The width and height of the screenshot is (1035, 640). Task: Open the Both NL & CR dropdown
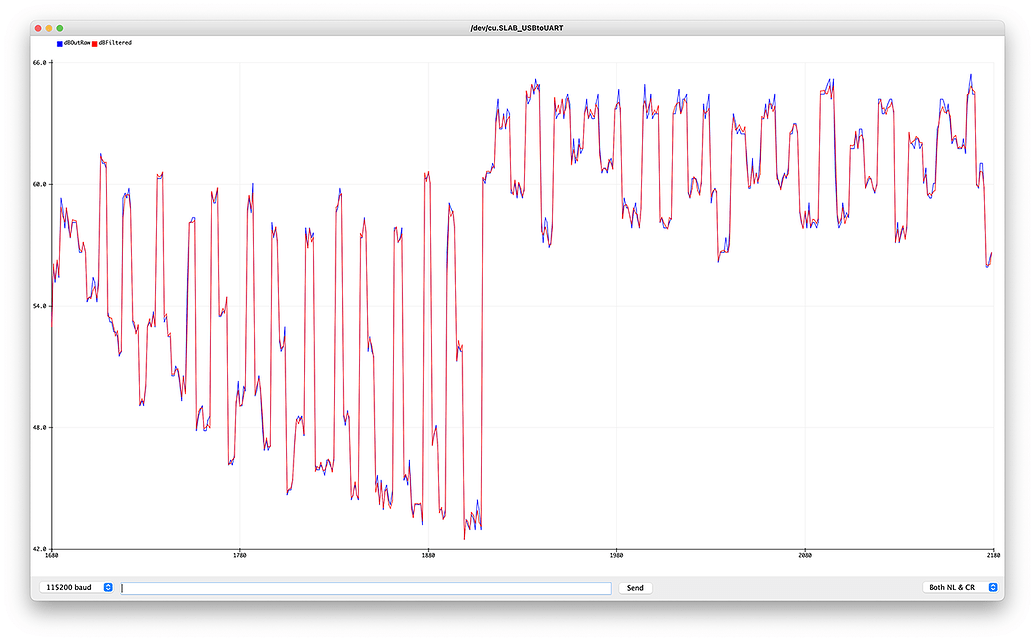[960, 587]
